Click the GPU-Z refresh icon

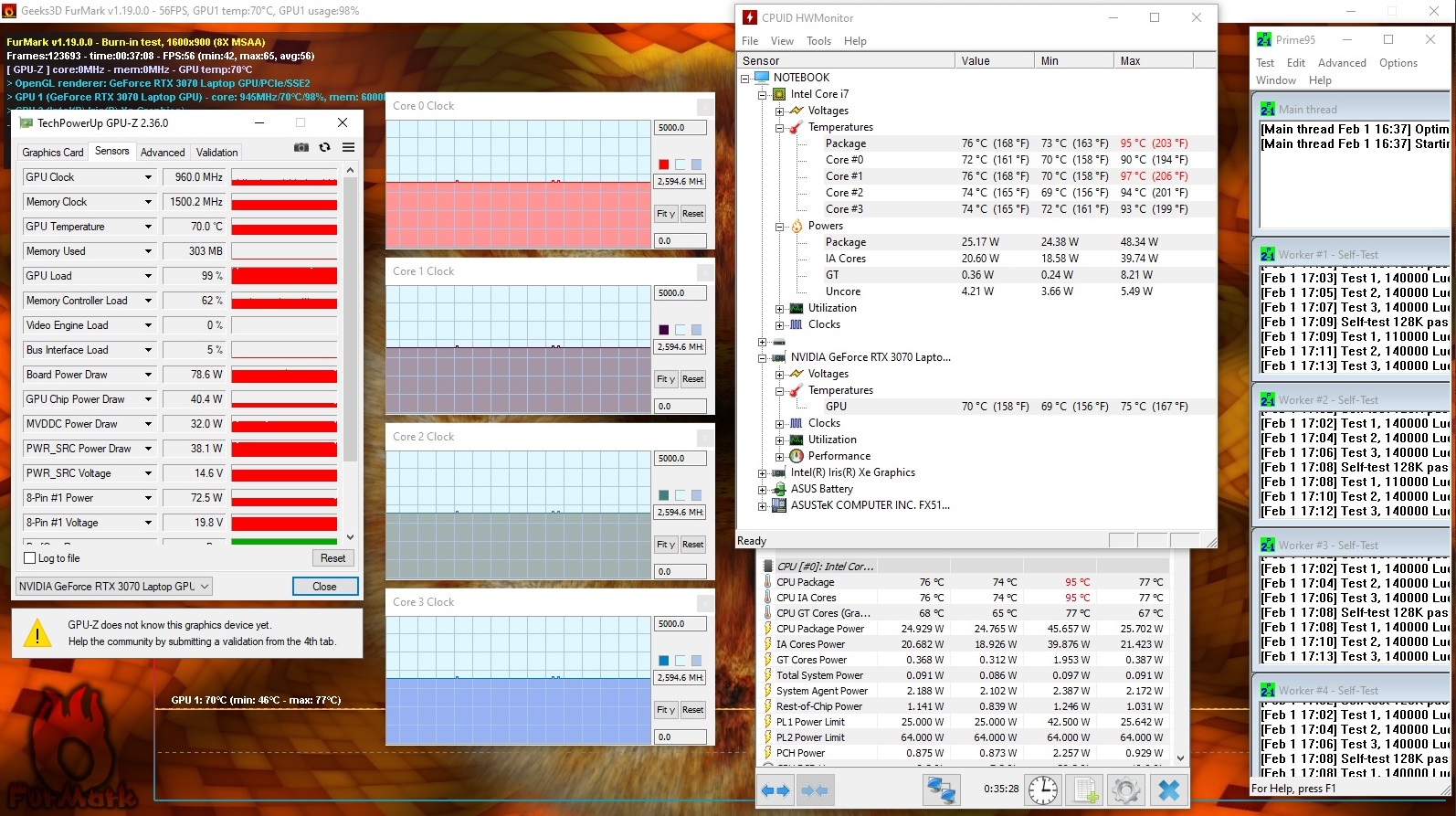(x=324, y=147)
